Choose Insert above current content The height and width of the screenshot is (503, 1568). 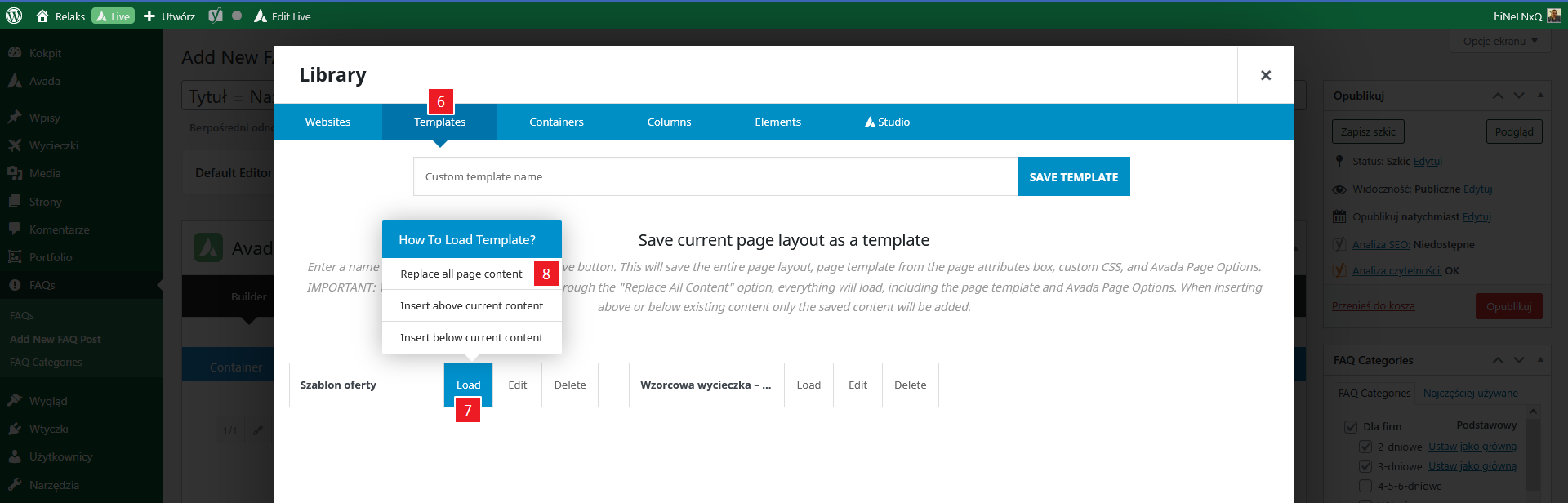[x=471, y=305]
